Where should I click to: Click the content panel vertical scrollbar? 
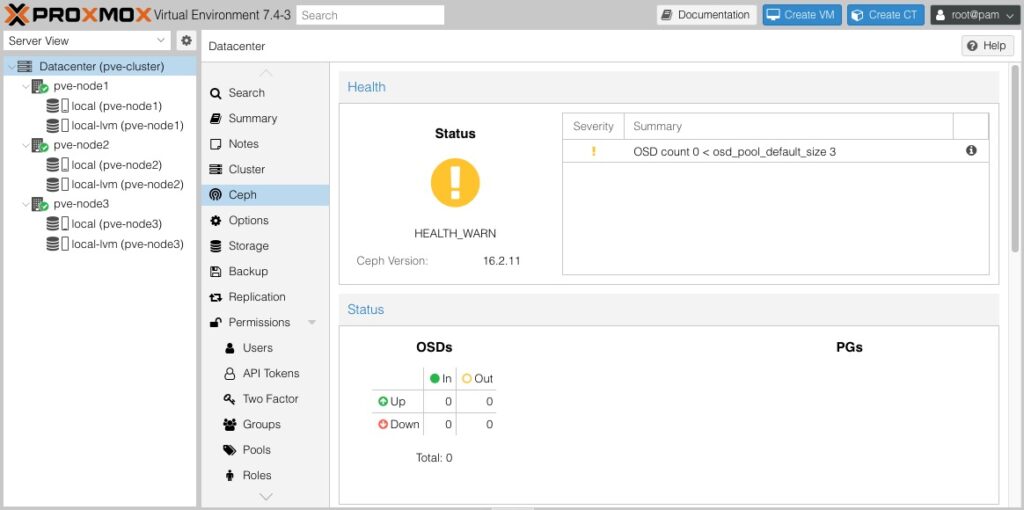1015,159
